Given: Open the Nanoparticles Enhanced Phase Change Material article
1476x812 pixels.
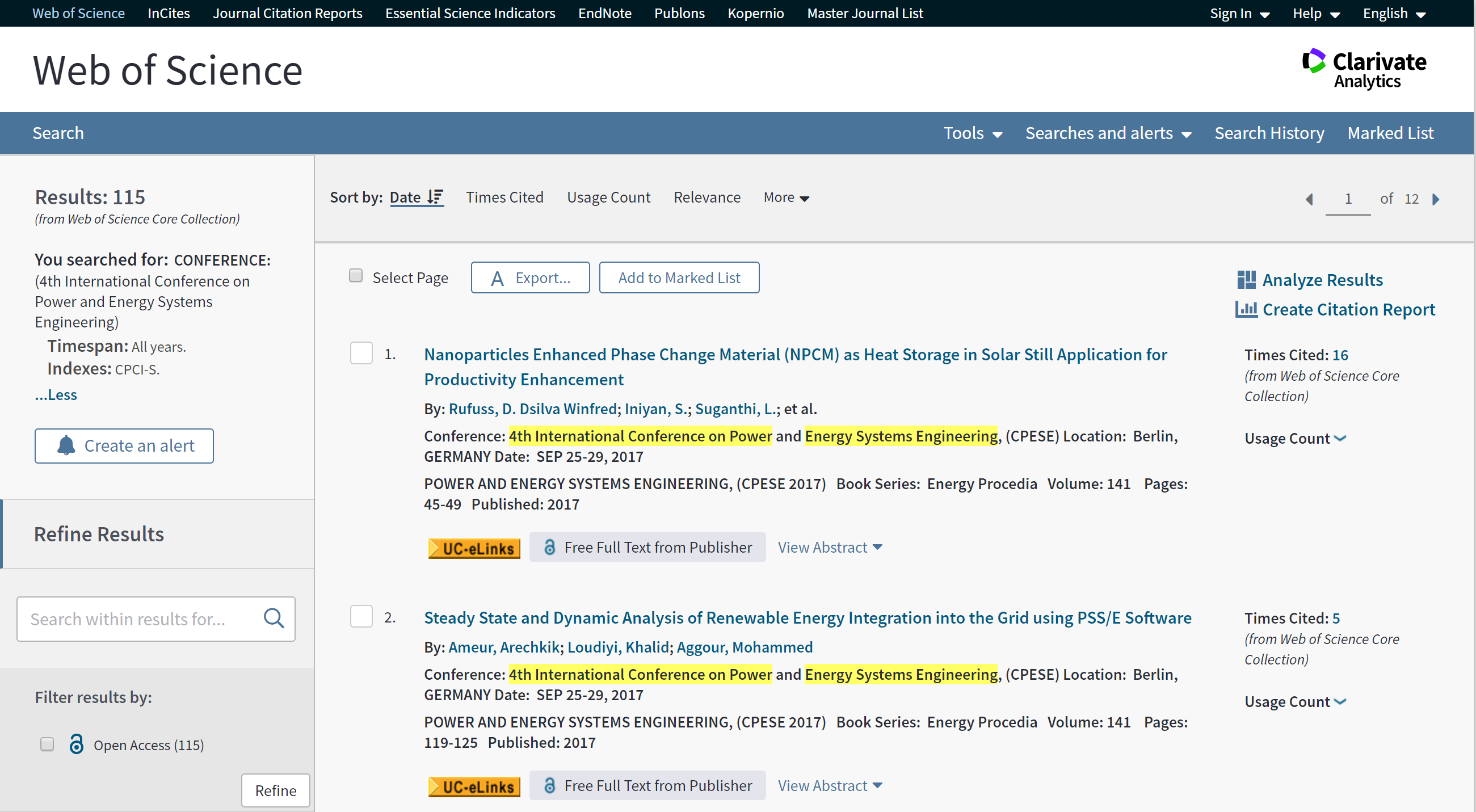Looking at the screenshot, I should coord(795,367).
